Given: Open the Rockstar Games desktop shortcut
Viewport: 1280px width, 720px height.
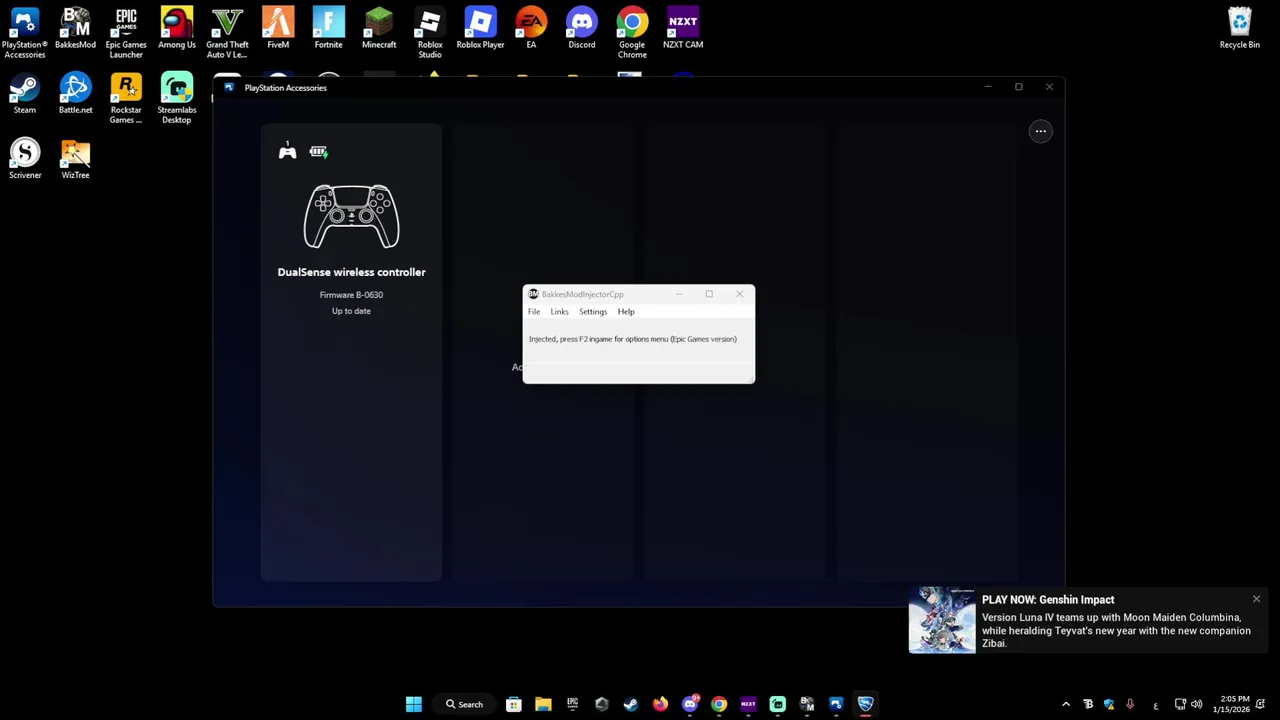Looking at the screenshot, I should (x=126, y=98).
